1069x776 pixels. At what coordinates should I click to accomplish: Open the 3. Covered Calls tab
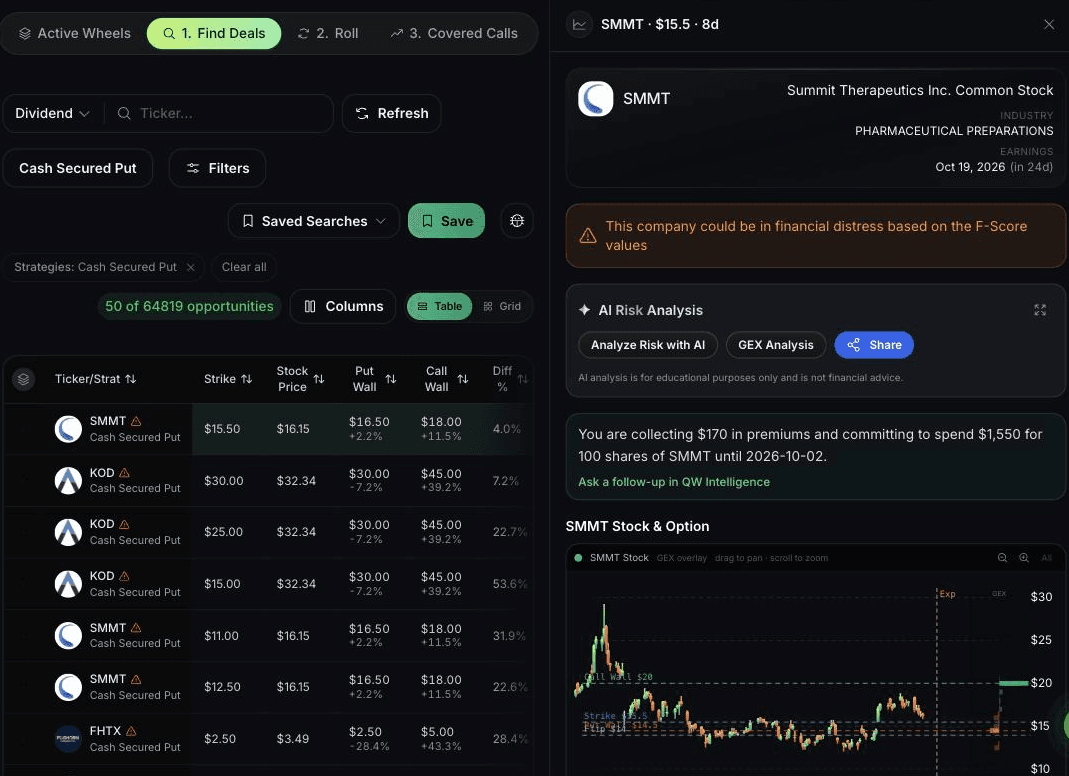click(454, 33)
